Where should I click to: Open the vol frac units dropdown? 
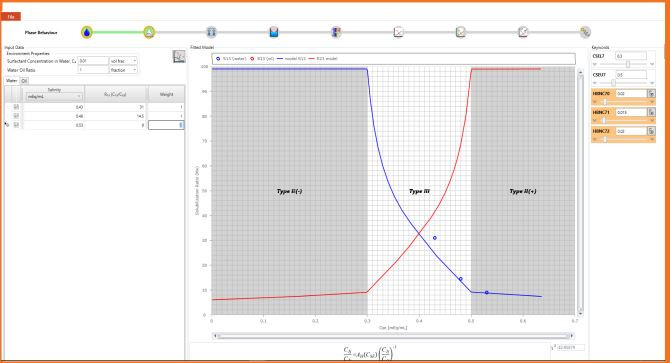(x=123, y=61)
